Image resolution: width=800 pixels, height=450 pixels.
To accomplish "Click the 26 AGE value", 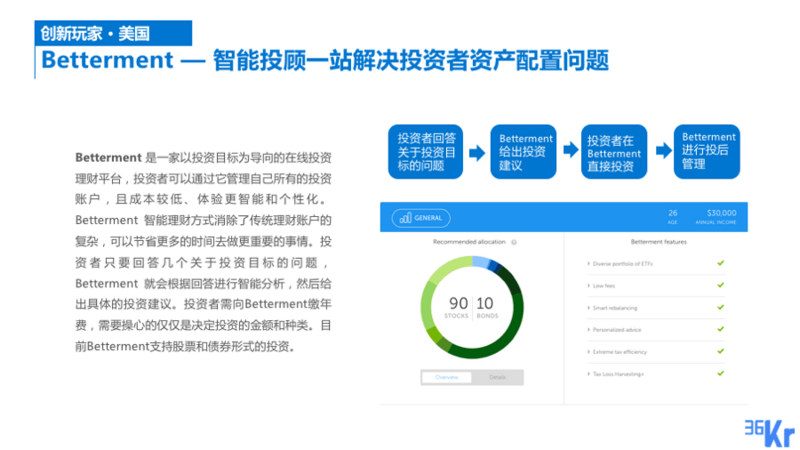I will coord(672,216).
